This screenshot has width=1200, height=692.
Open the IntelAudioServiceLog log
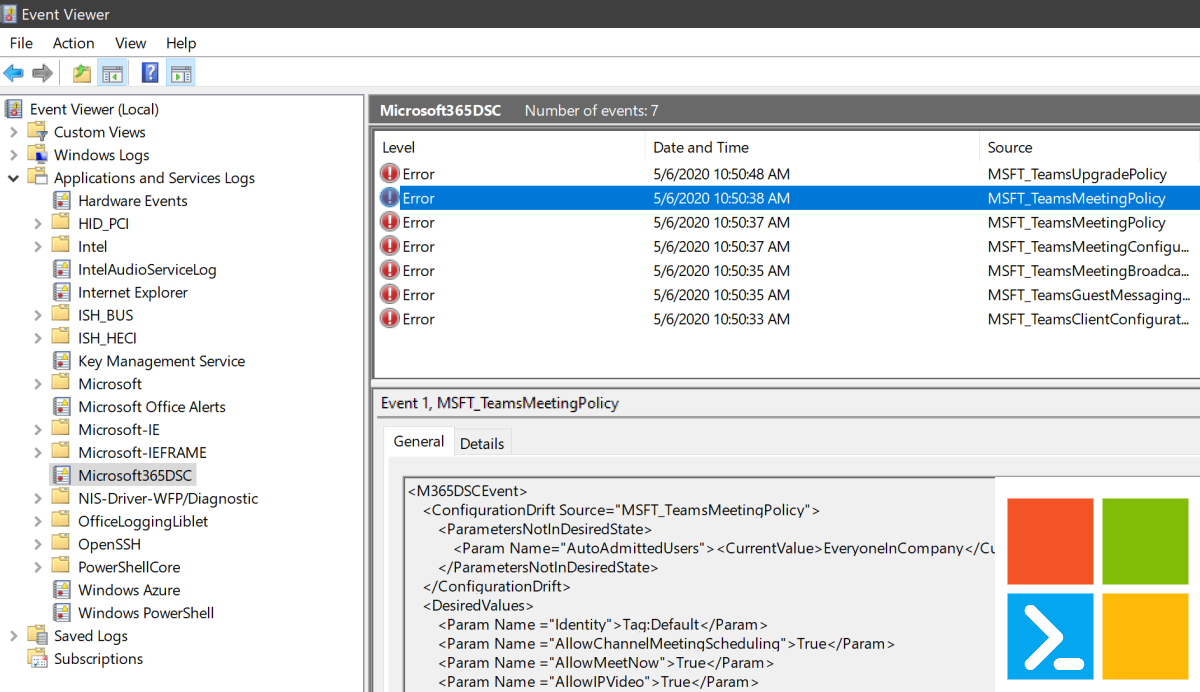pos(147,270)
